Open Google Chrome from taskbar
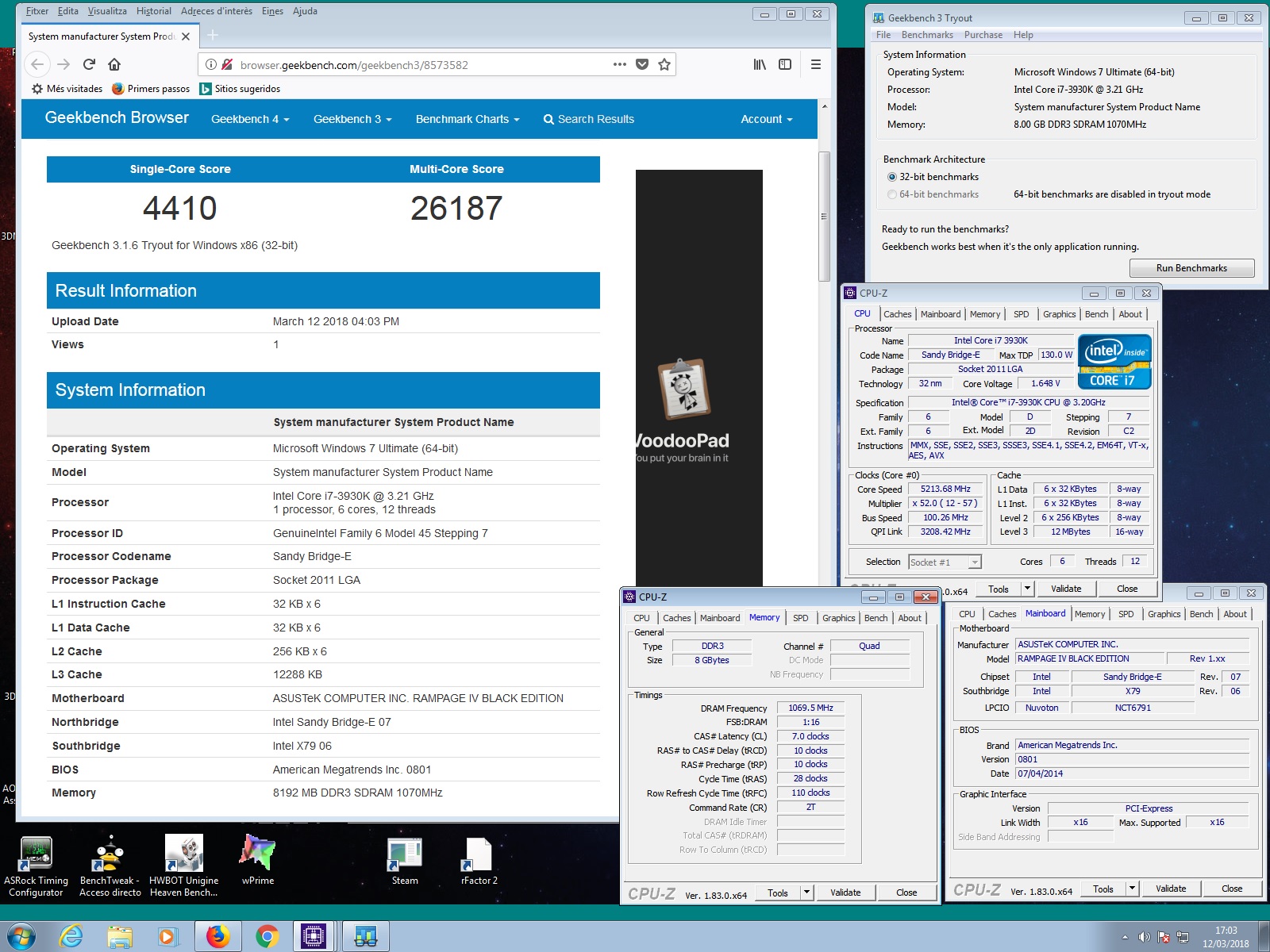Screen dimensions: 1270x952 (x=267, y=937)
